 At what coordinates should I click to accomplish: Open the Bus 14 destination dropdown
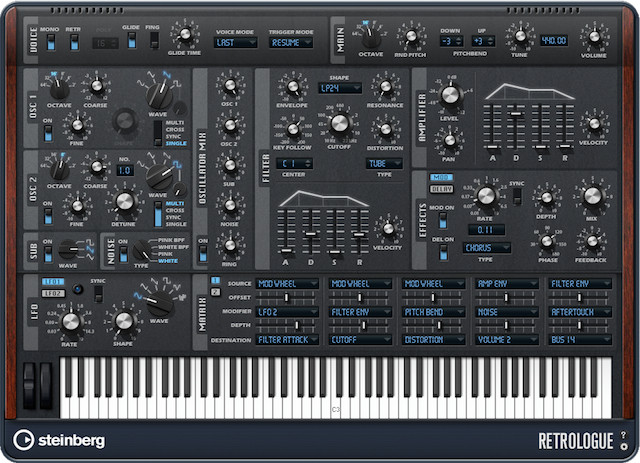click(x=580, y=340)
